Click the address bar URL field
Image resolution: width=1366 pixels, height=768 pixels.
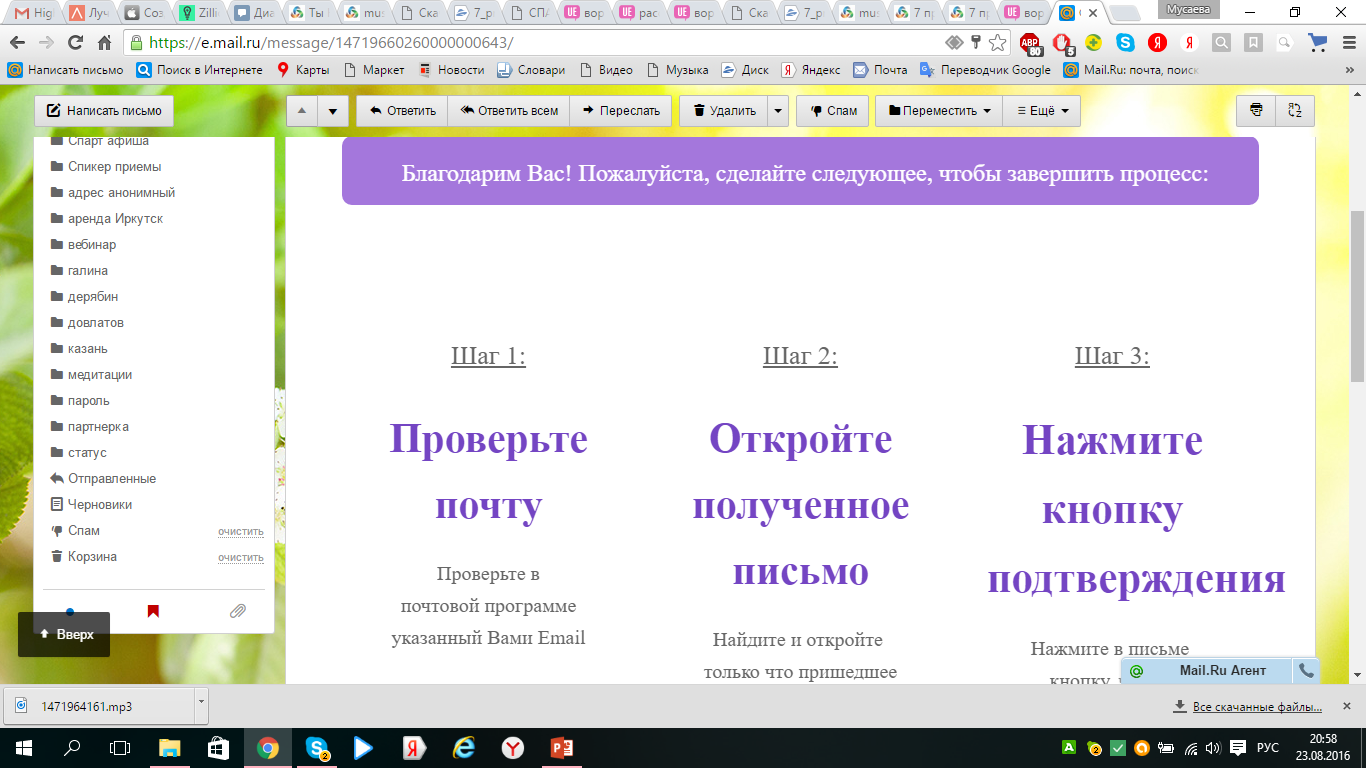point(540,43)
